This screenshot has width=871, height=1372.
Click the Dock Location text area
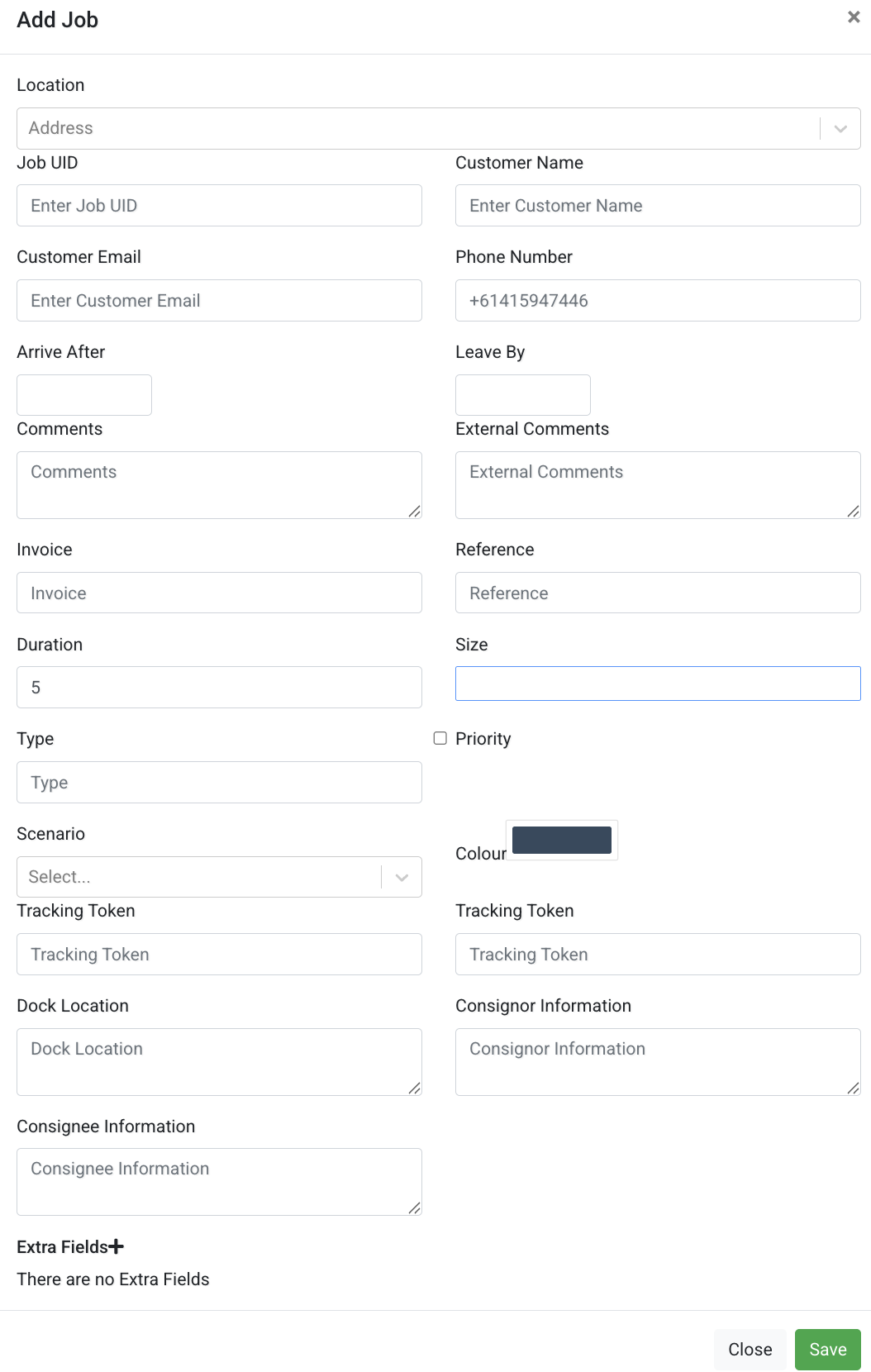219,1061
